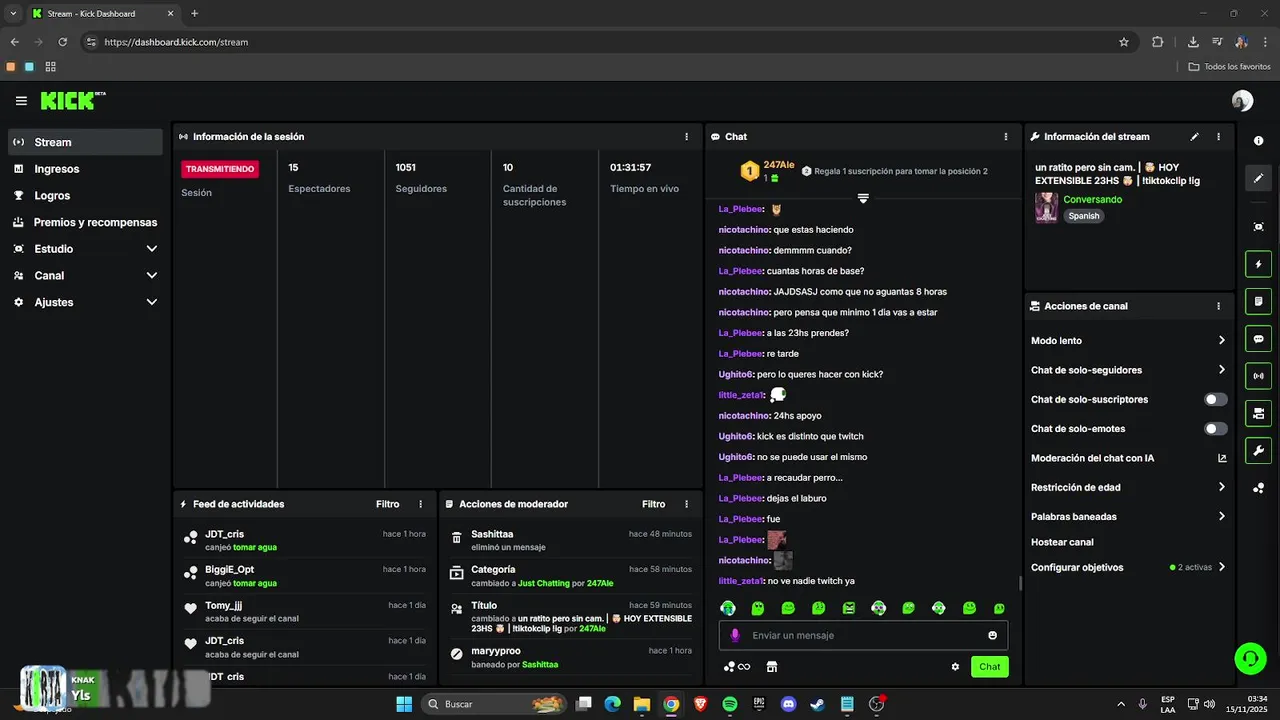
Task: Open the Palabras baneadas settings
Action: [1128, 517]
